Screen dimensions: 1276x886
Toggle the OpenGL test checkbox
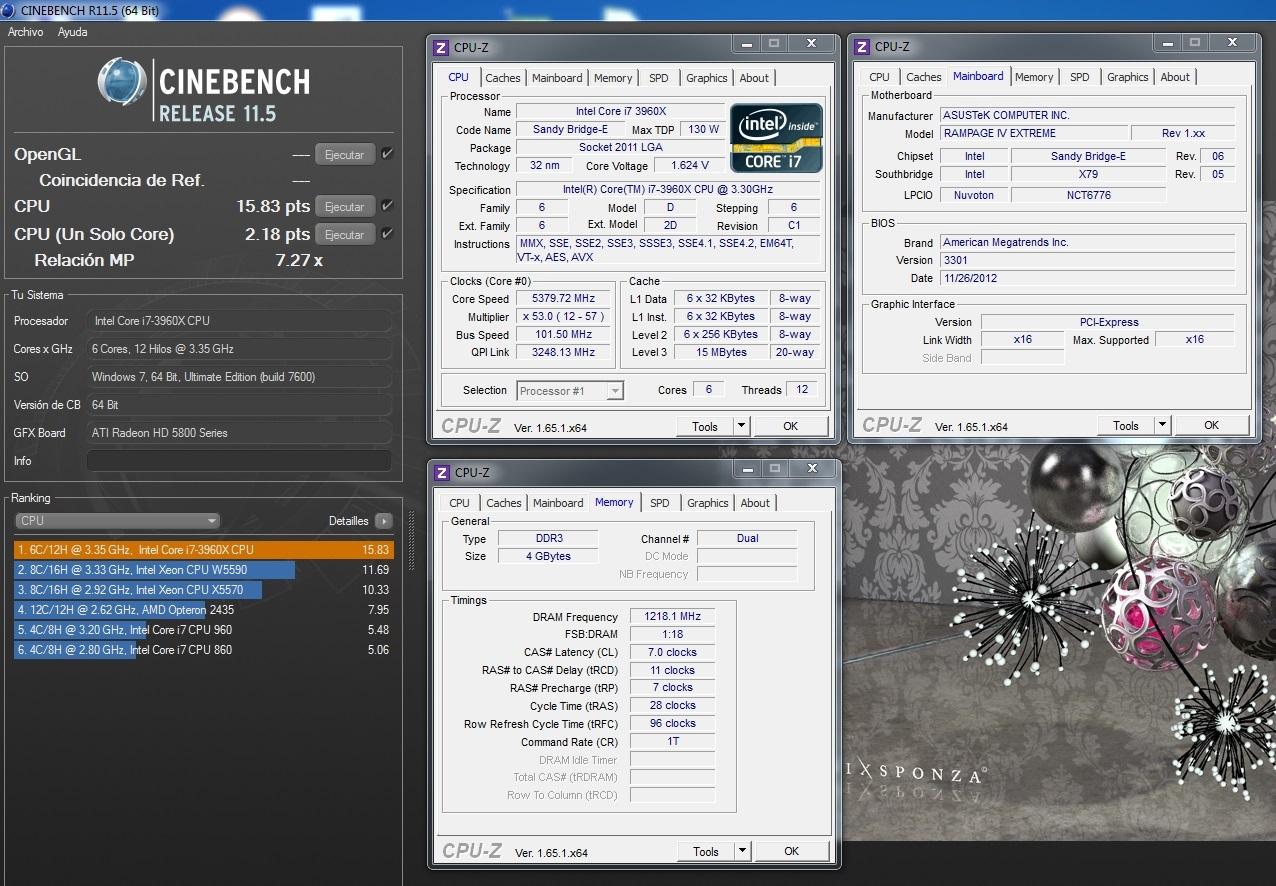pyautogui.click(x=387, y=154)
